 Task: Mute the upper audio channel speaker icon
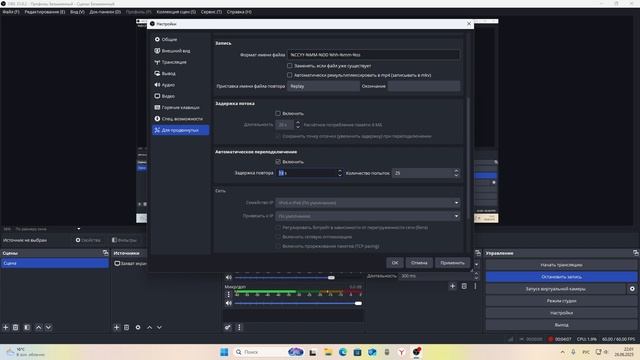229,278
